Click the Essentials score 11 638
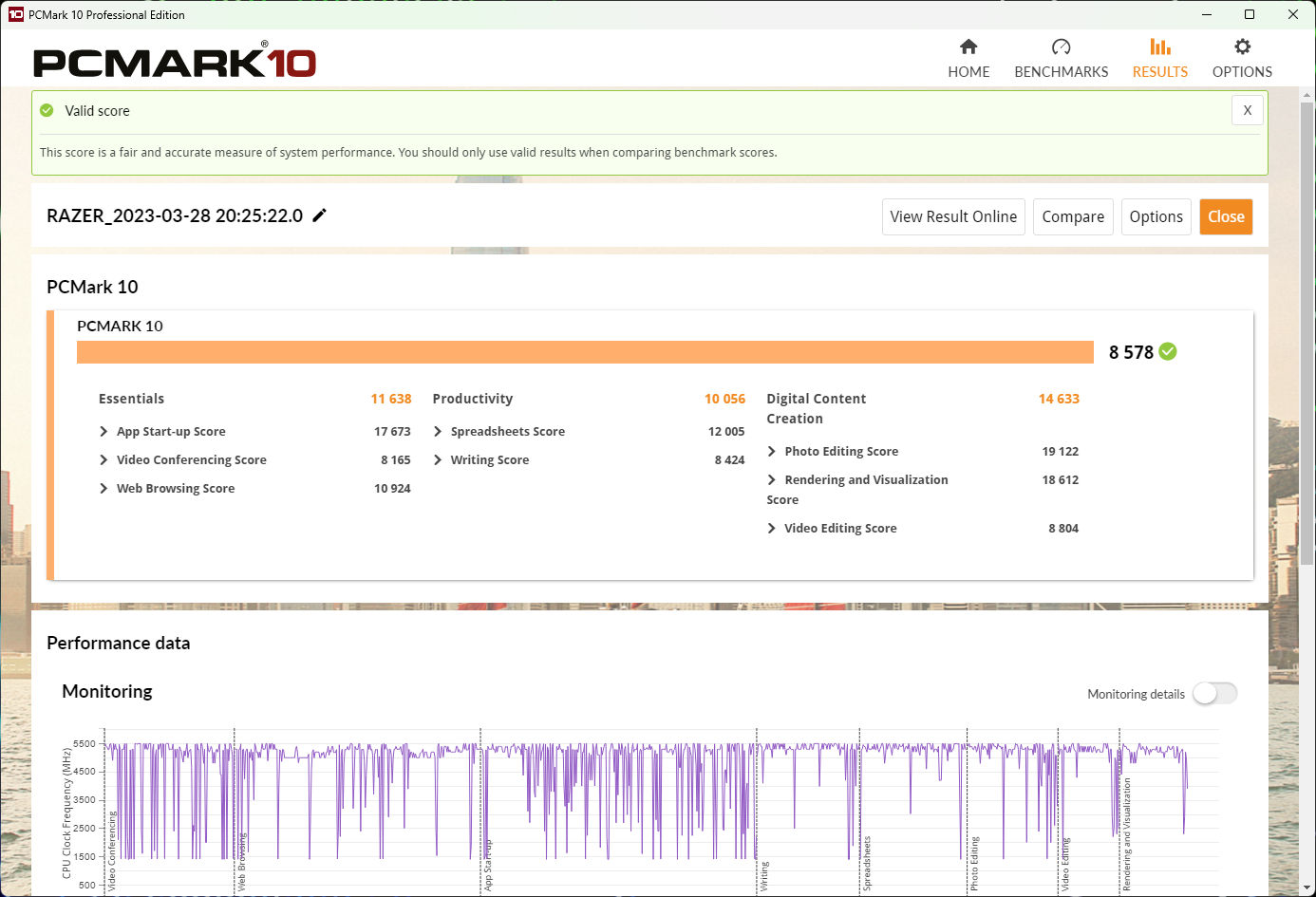 [391, 399]
